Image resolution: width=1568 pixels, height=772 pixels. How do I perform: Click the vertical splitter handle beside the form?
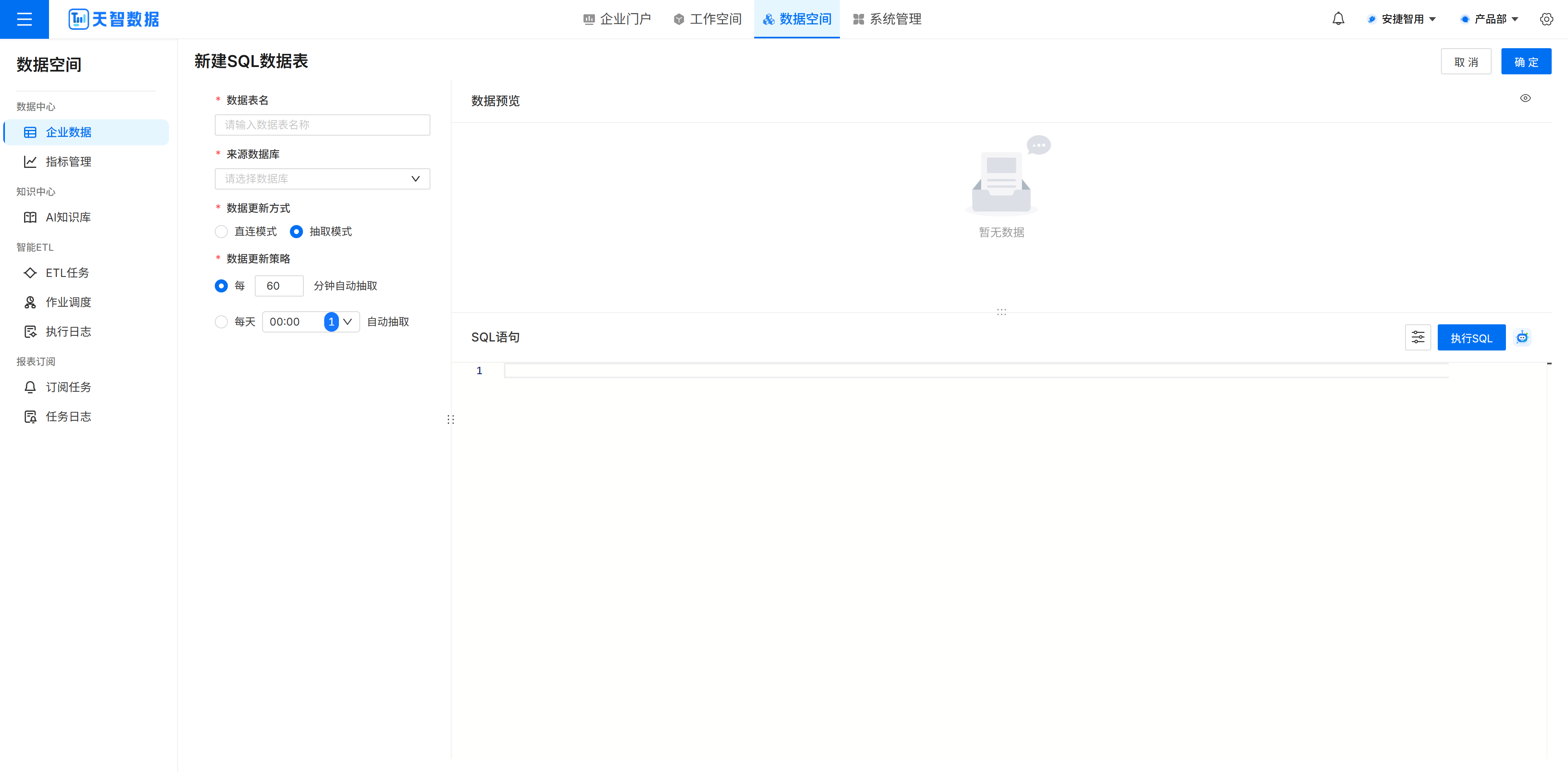(x=450, y=419)
